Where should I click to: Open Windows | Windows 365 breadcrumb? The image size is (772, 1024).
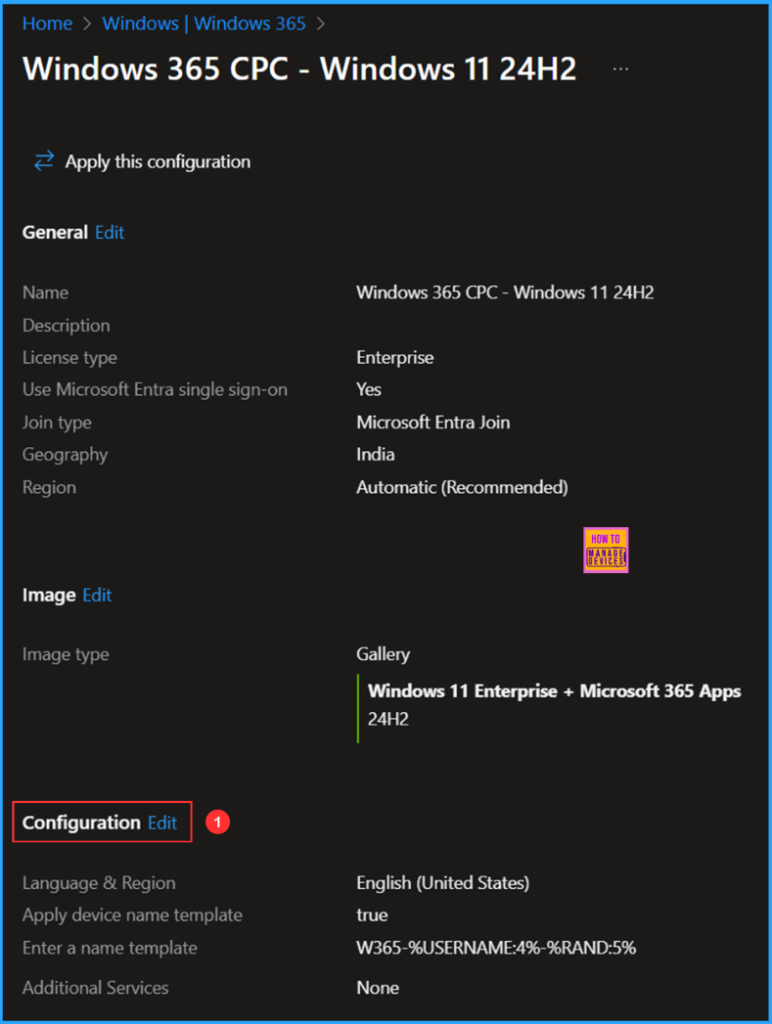[x=204, y=24]
